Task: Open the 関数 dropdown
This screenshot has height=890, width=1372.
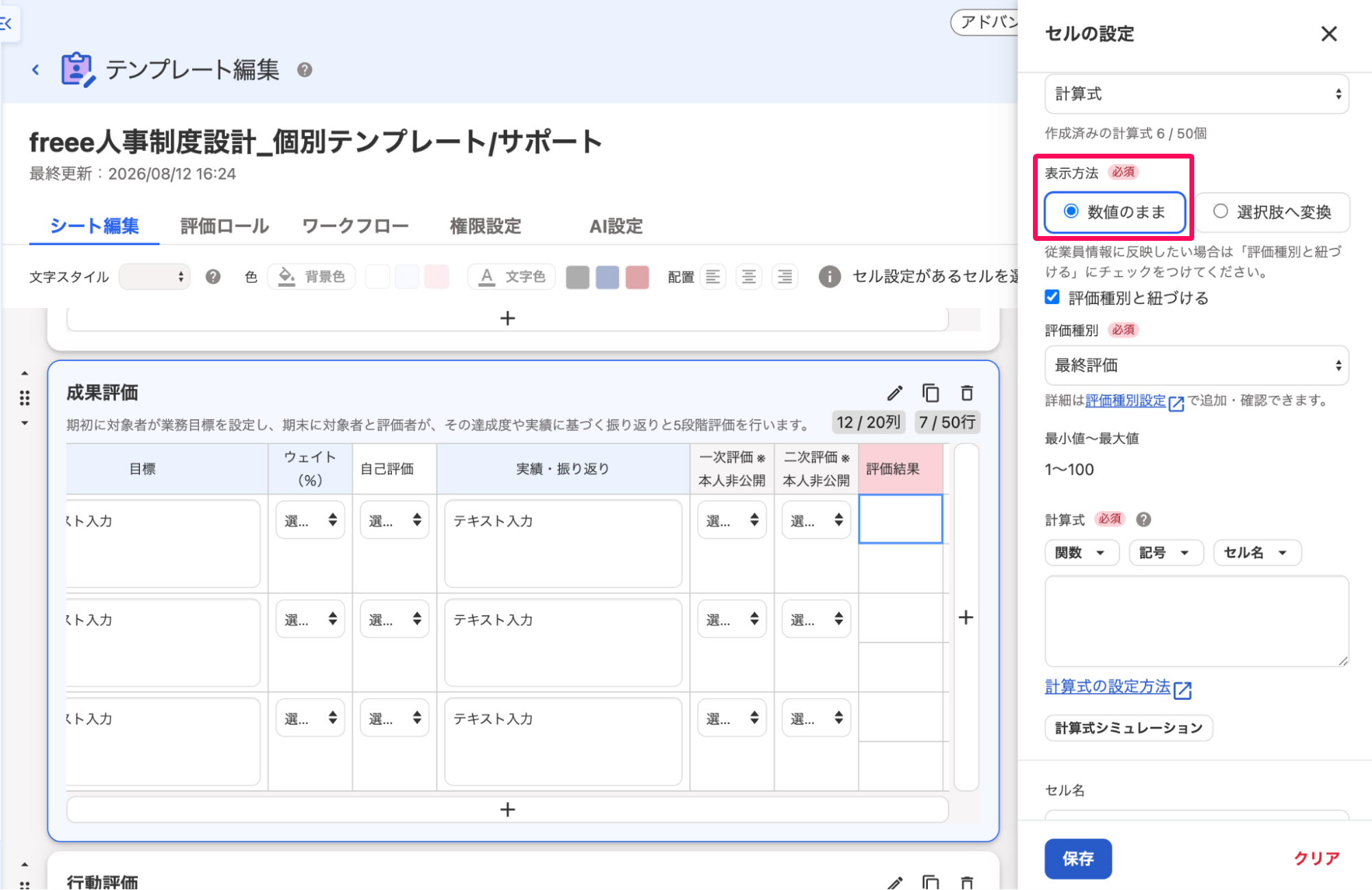Action: pos(1082,552)
